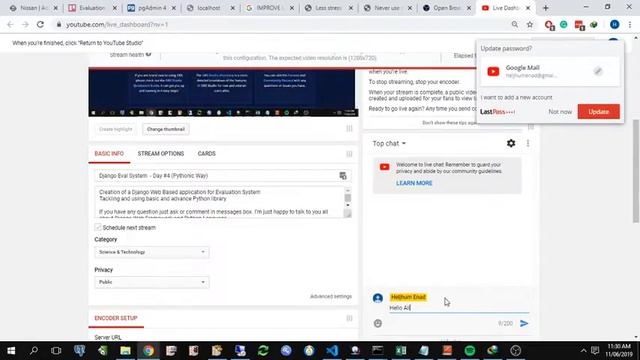Click the YouTube icon in LastPass popup
Viewport: 640px width, 360px height.
[493, 71]
